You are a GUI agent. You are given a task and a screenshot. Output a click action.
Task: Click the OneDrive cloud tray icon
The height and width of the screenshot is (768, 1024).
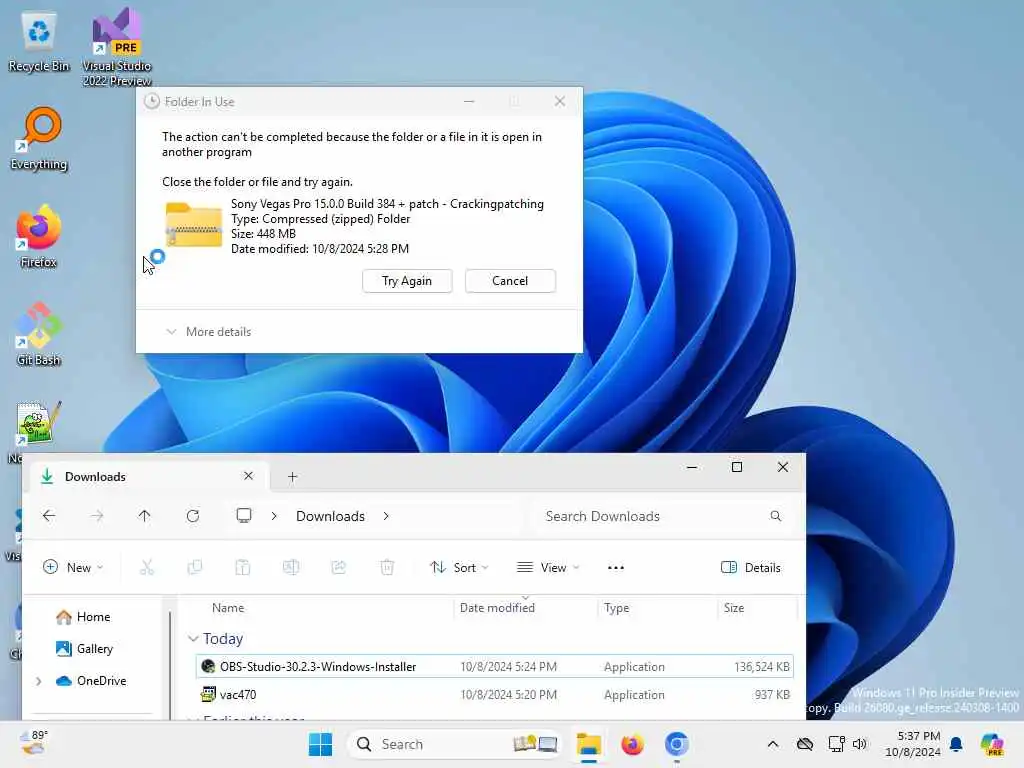tap(805, 744)
